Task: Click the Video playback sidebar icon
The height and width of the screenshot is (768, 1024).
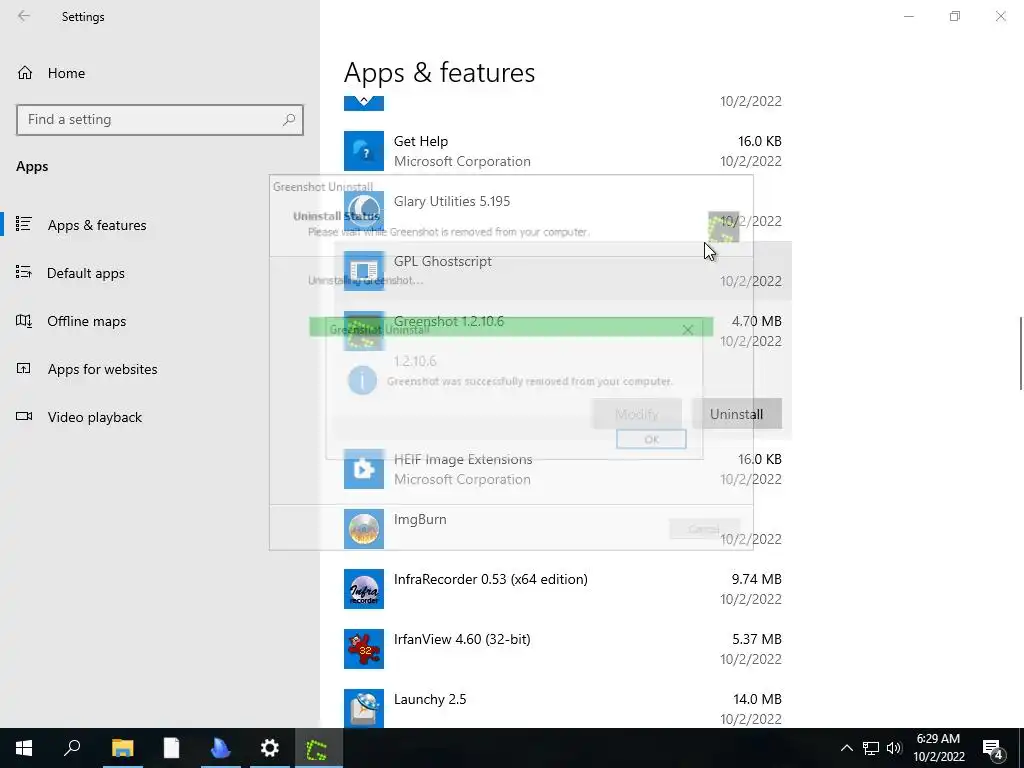Action: click(x=24, y=417)
